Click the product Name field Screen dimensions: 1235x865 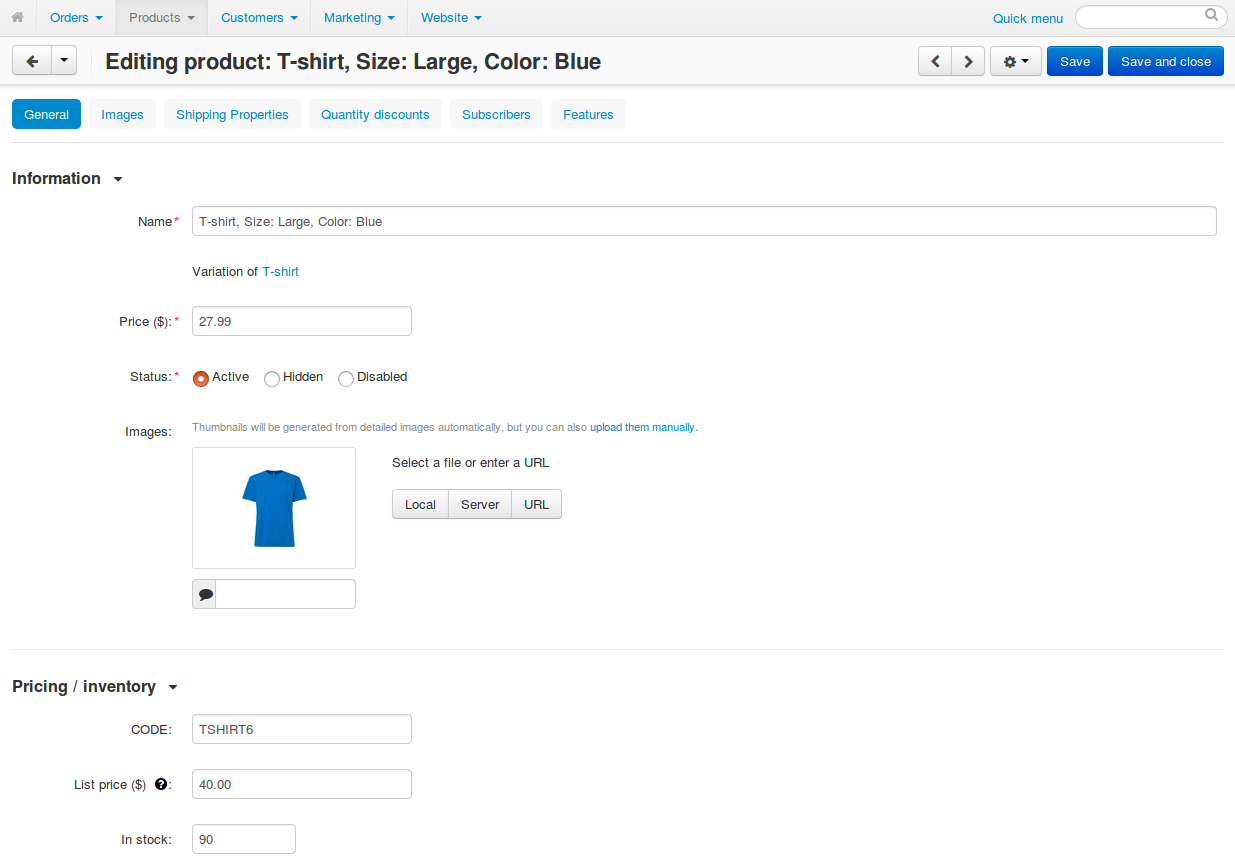704,221
